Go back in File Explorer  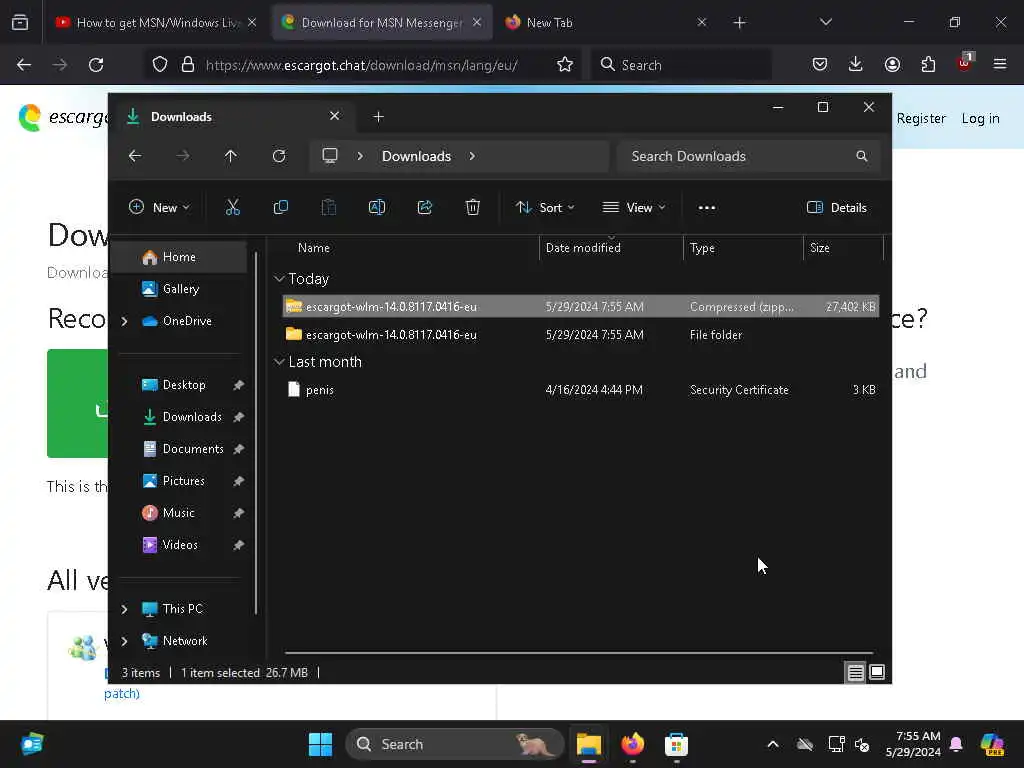pyautogui.click(x=135, y=156)
